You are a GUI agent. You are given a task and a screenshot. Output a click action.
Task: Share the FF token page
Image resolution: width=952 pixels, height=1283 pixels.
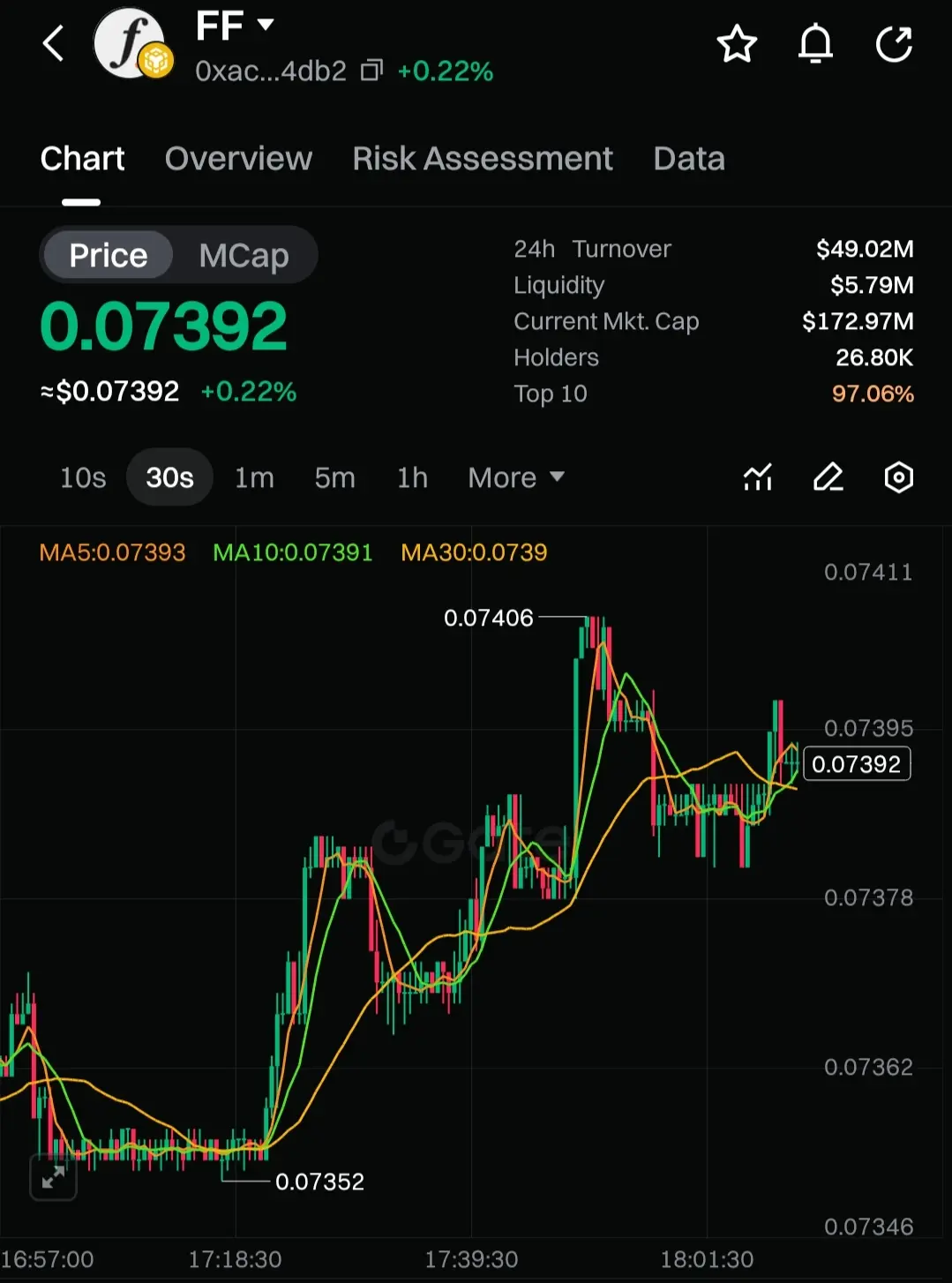click(x=894, y=44)
